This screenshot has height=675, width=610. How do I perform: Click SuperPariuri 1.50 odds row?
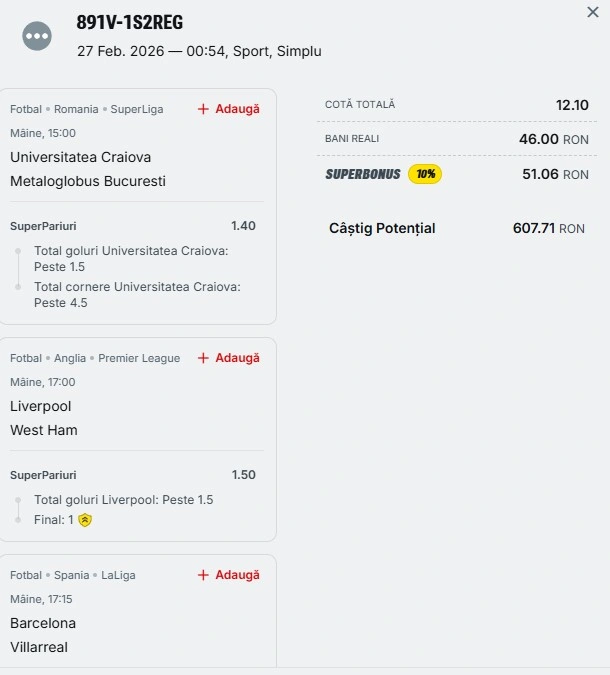tap(133, 475)
